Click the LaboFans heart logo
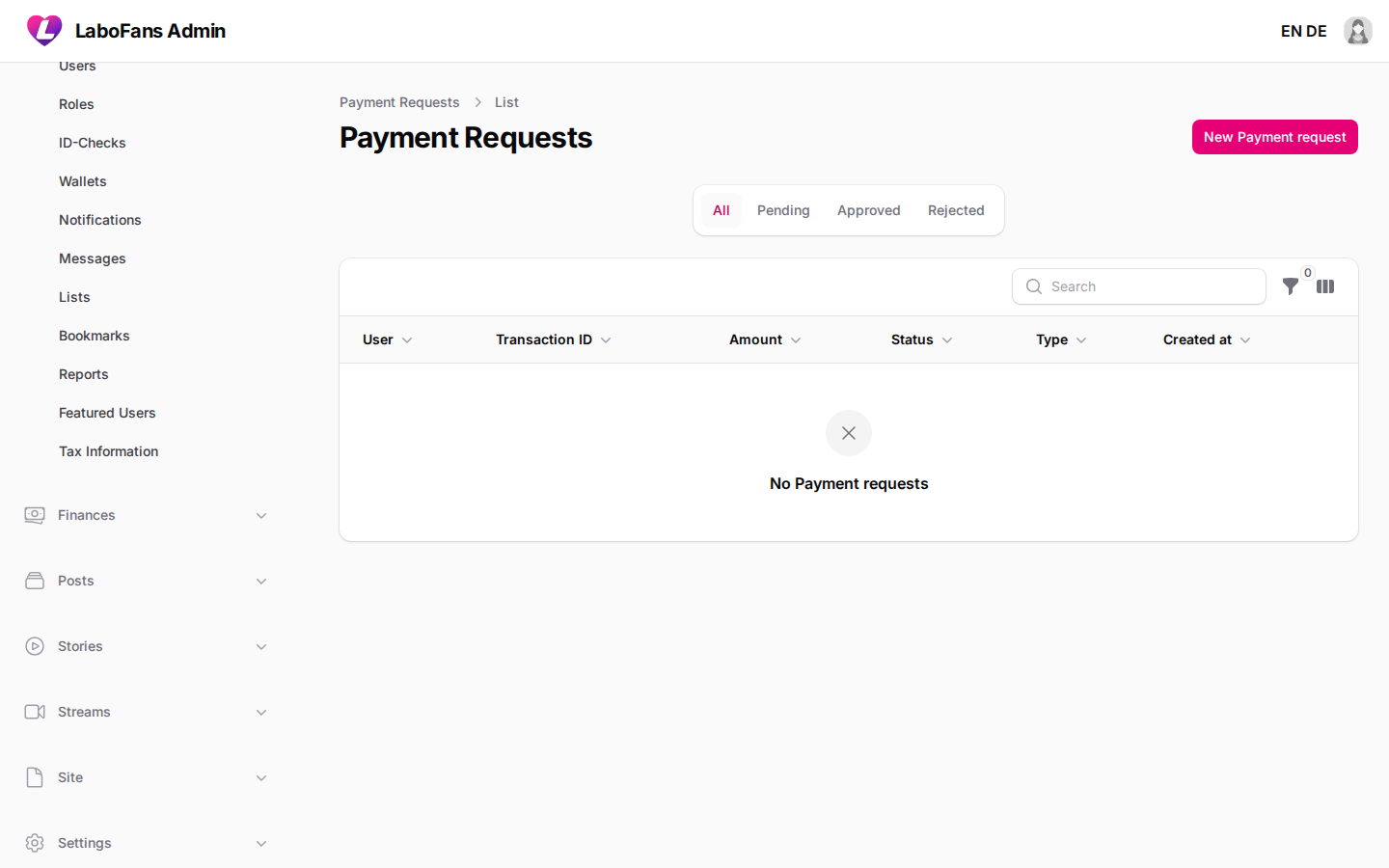 click(x=44, y=31)
